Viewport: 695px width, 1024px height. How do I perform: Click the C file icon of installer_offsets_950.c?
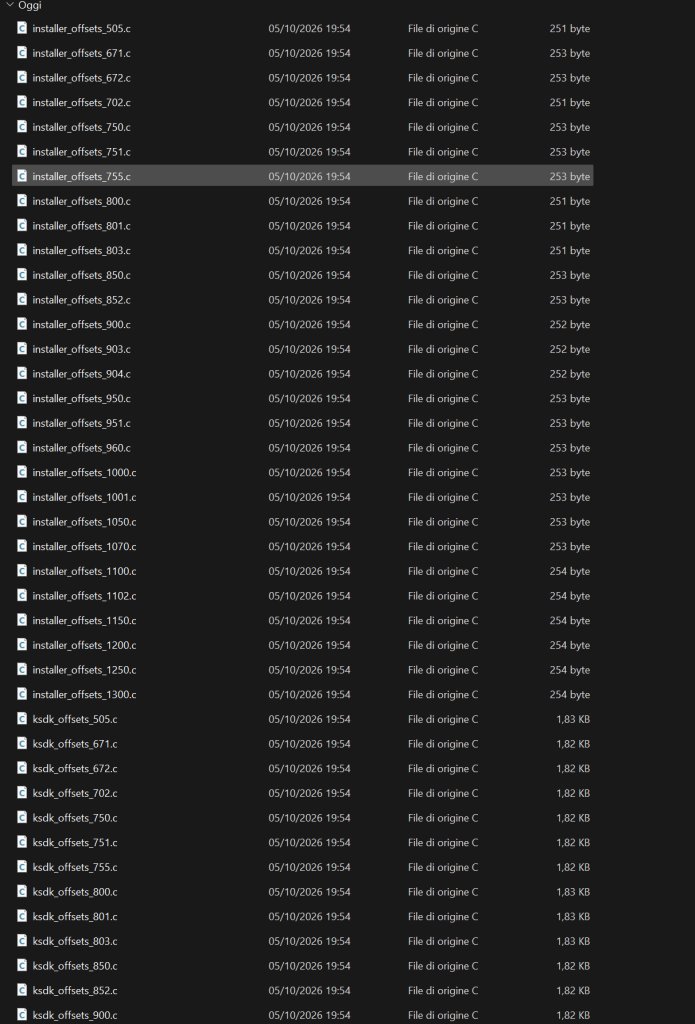pyautogui.click(x=22, y=398)
